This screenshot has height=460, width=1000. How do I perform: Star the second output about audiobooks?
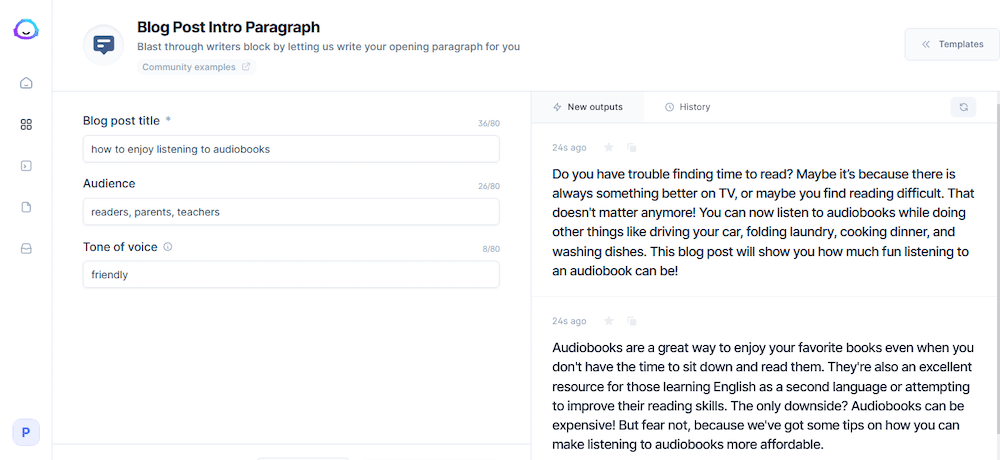[x=608, y=321]
